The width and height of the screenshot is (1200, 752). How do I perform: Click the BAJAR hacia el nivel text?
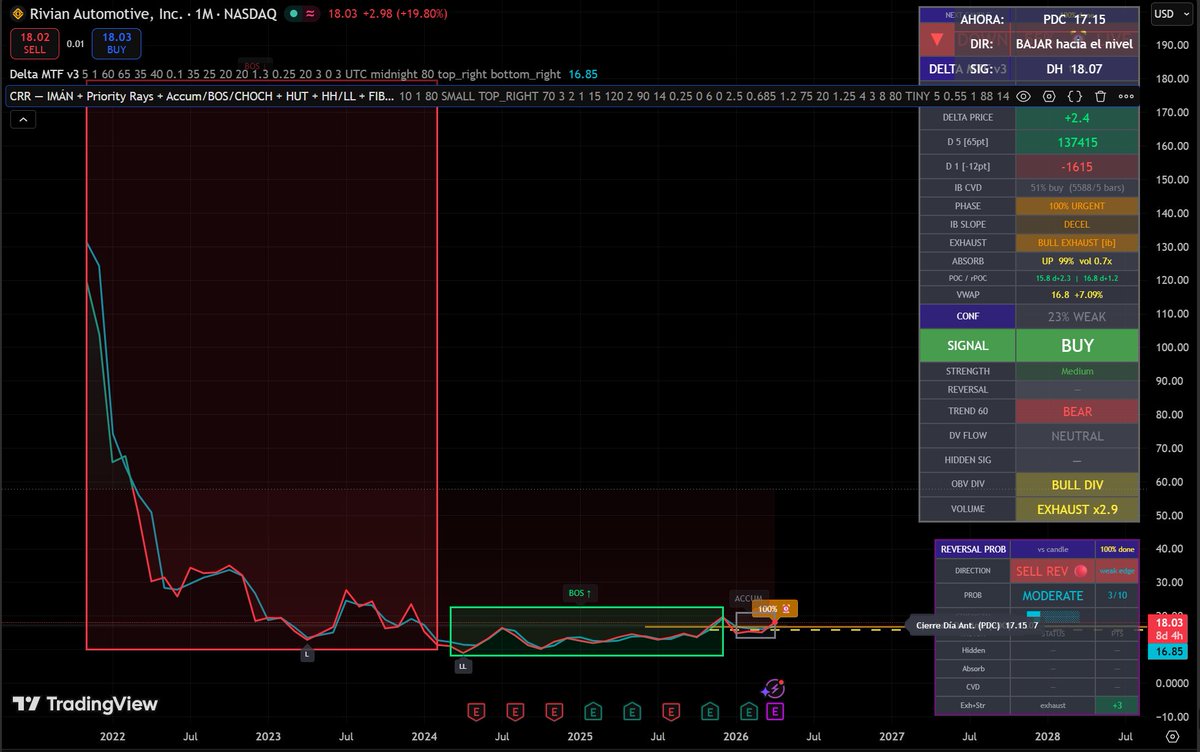point(1074,44)
